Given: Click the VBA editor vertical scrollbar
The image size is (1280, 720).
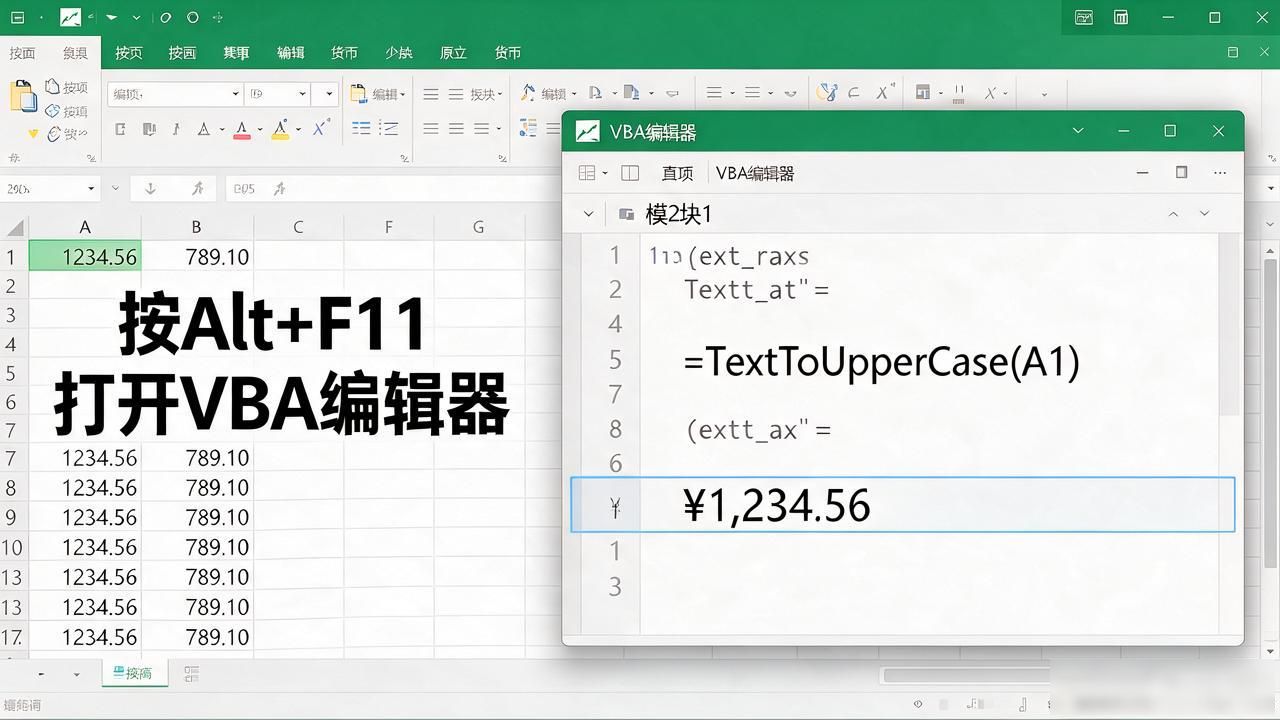Looking at the screenshot, I should 1229,325.
